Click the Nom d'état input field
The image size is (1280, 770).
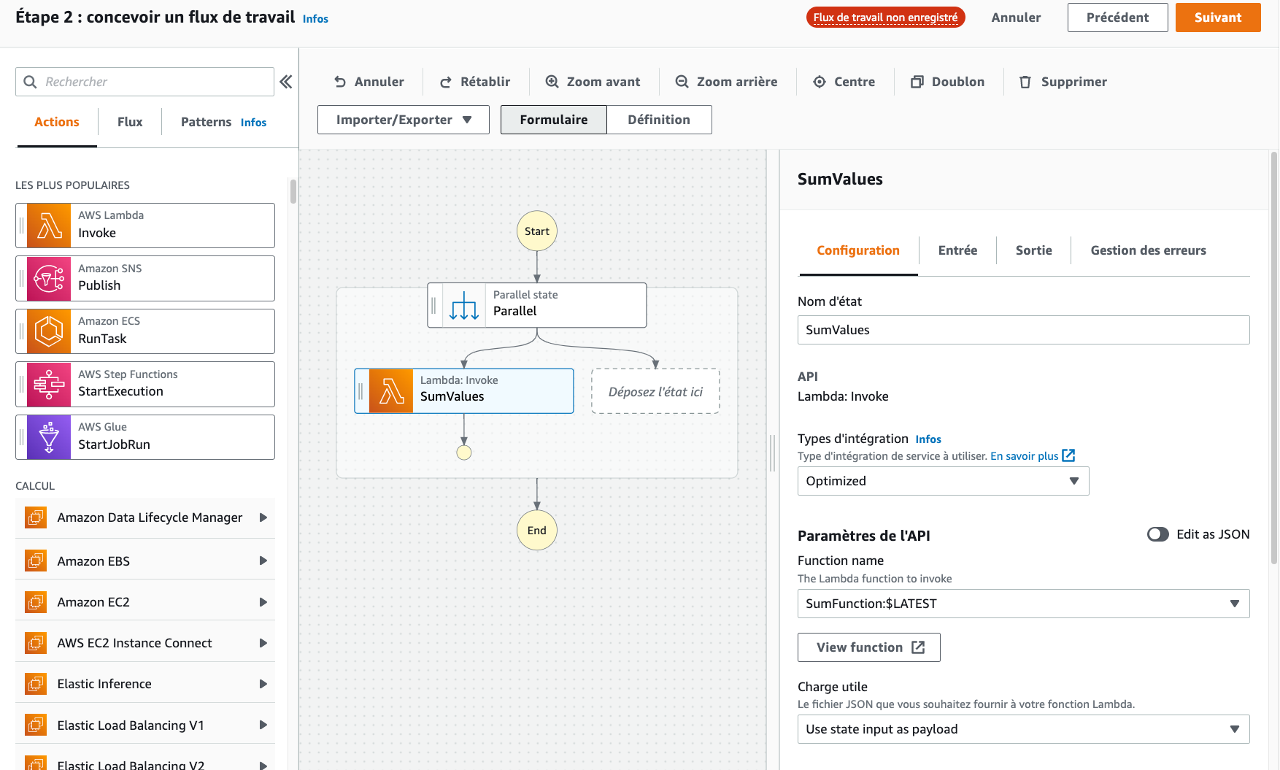1023,330
